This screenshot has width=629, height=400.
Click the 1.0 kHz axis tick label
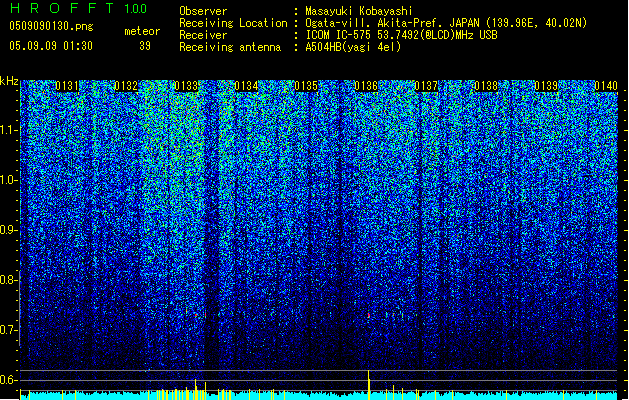tap(9, 180)
